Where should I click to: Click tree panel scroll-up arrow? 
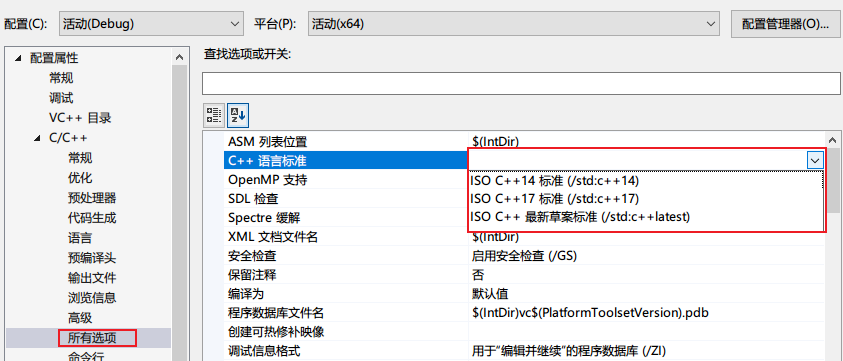pos(180,57)
